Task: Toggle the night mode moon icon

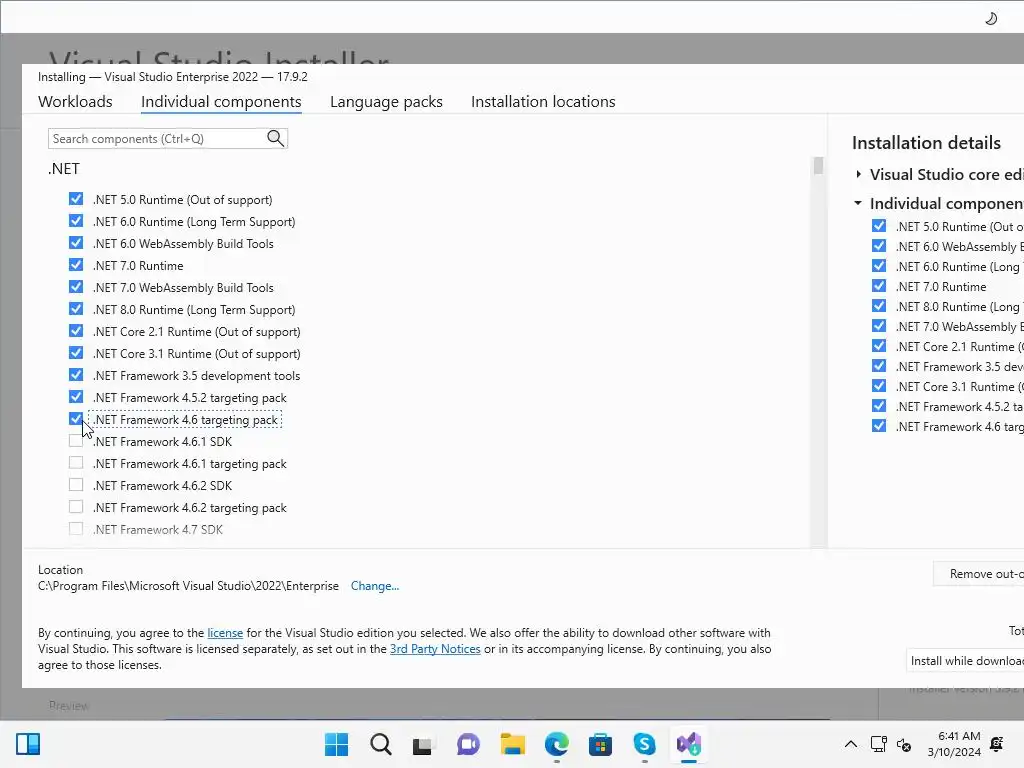Action: [x=991, y=18]
